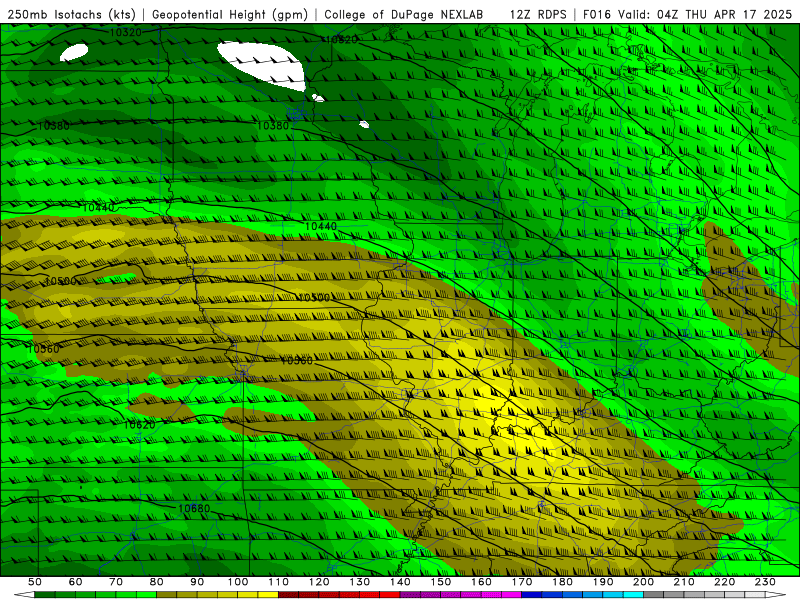Pick the dark gray swatch just after 200
800x600 pixels.
(654, 595)
